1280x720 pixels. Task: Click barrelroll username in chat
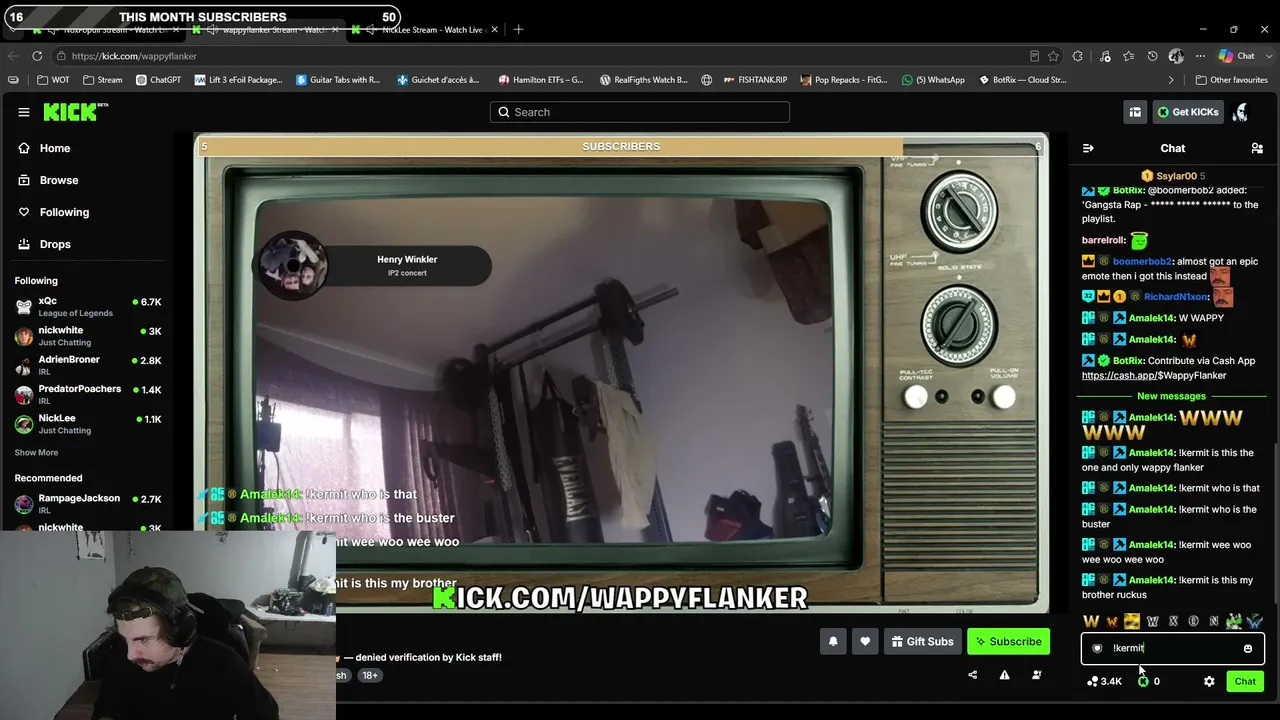coord(1104,240)
